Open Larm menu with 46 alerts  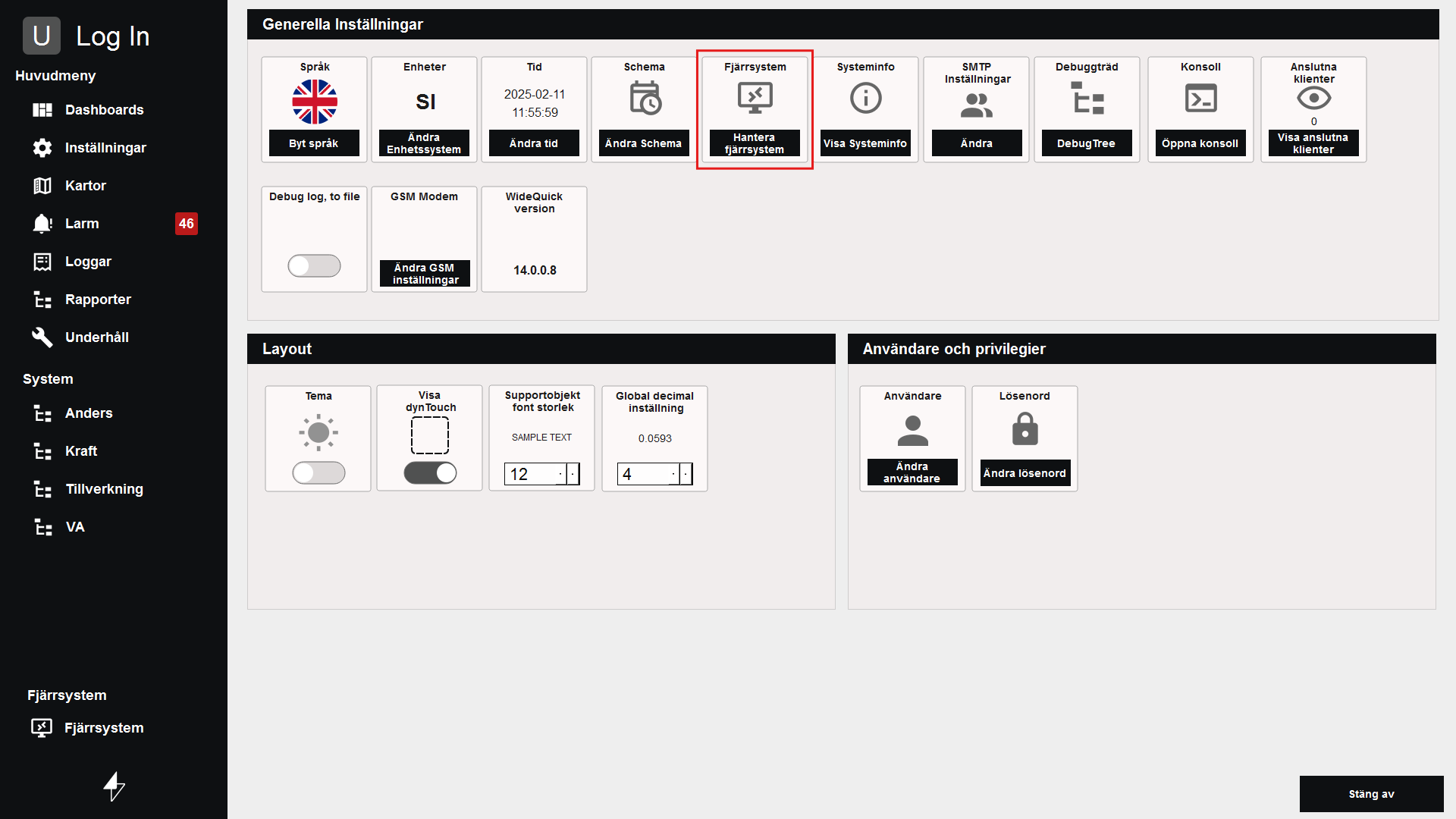point(82,224)
